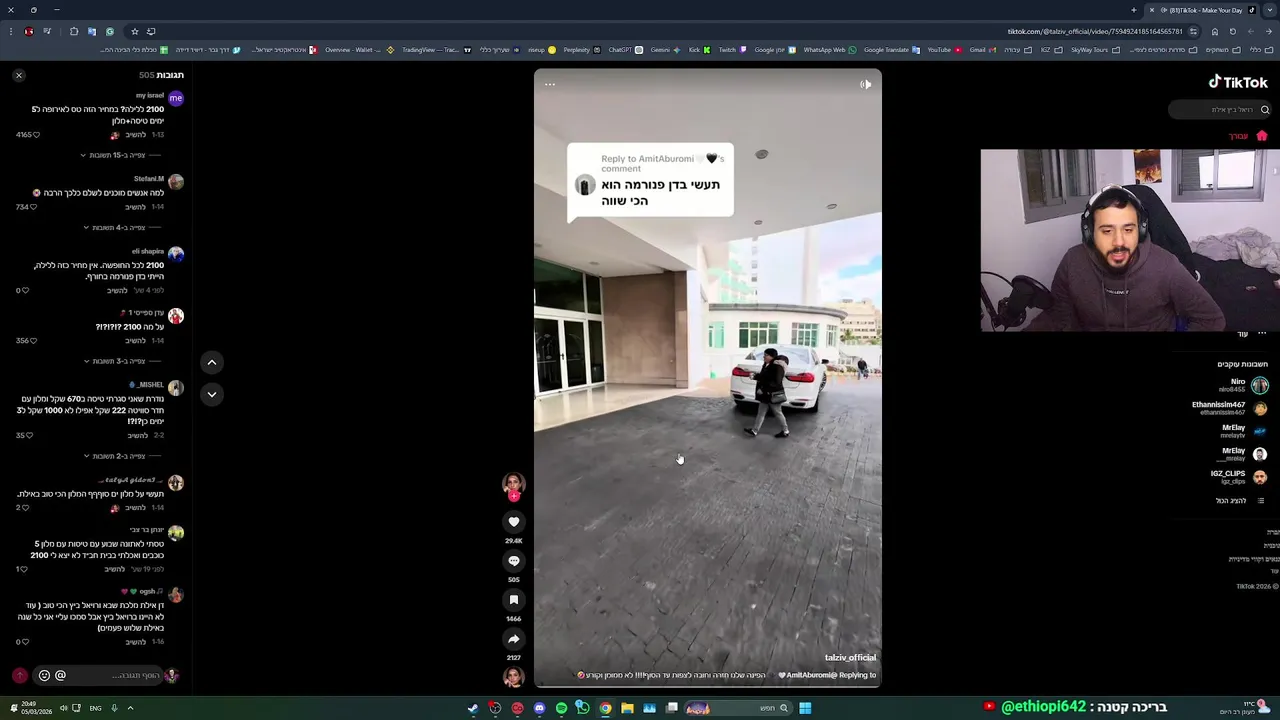This screenshot has width=1280, height=720.
Task: Open the SkyWay Tours bookmarks folder
Action: pos(1095,50)
